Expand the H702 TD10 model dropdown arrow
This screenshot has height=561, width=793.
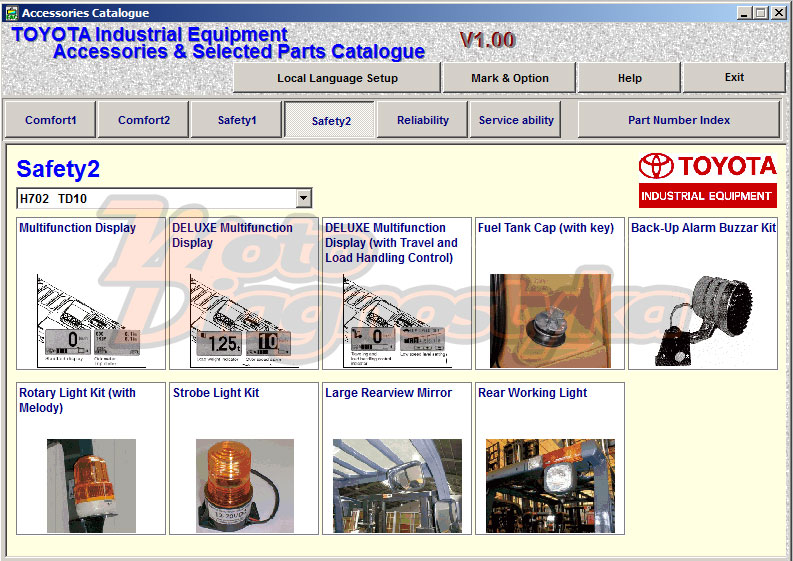(x=303, y=198)
